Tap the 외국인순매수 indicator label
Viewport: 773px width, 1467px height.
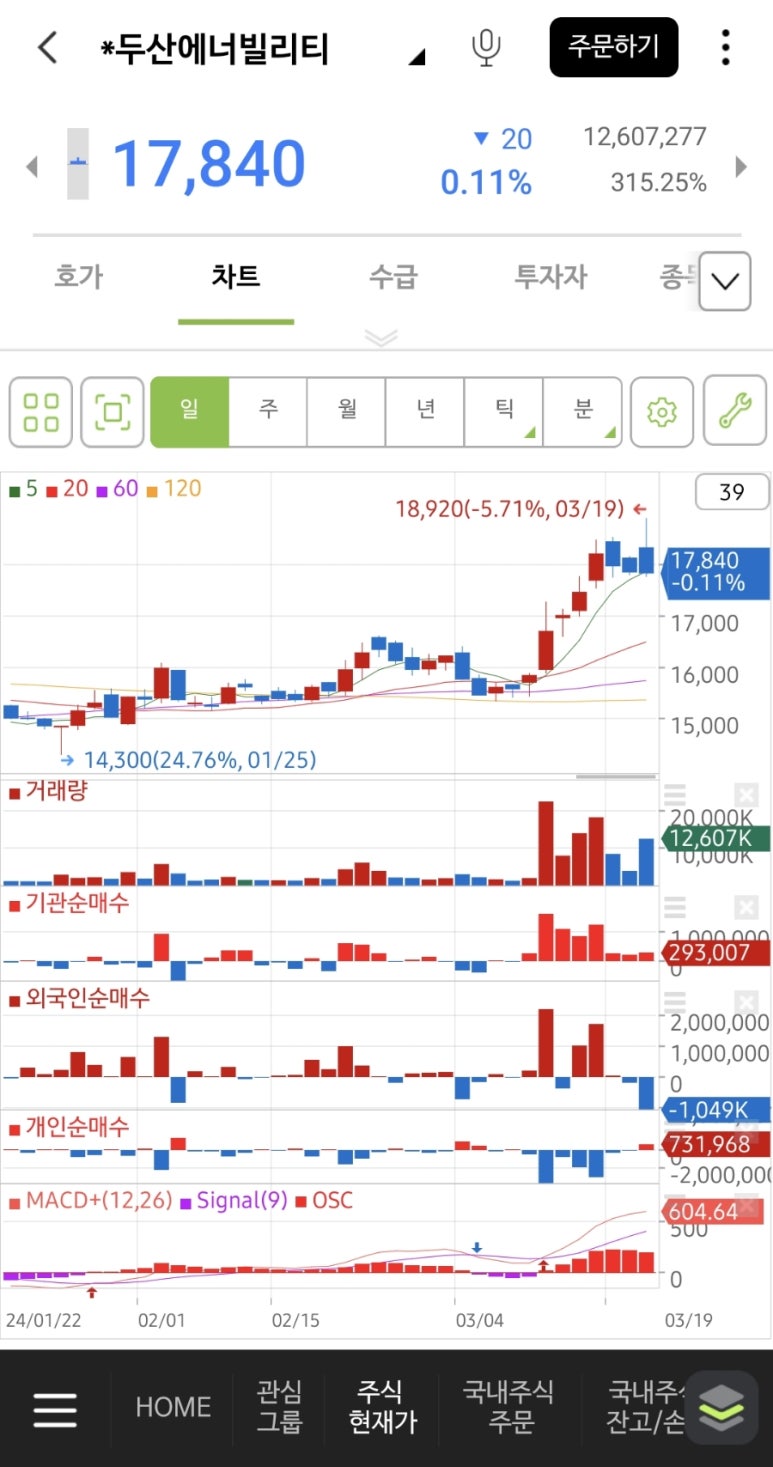click(x=79, y=998)
